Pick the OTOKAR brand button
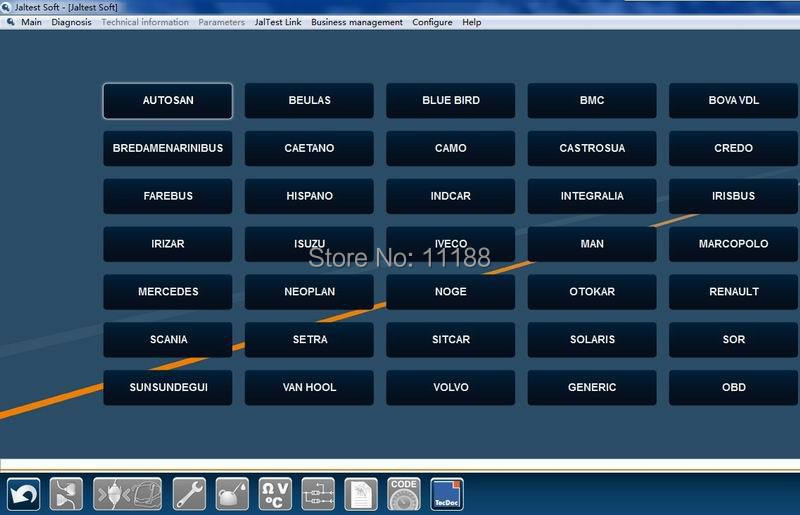Image resolution: width=800 pixels, height=515 pixels. tap(592, 292)
